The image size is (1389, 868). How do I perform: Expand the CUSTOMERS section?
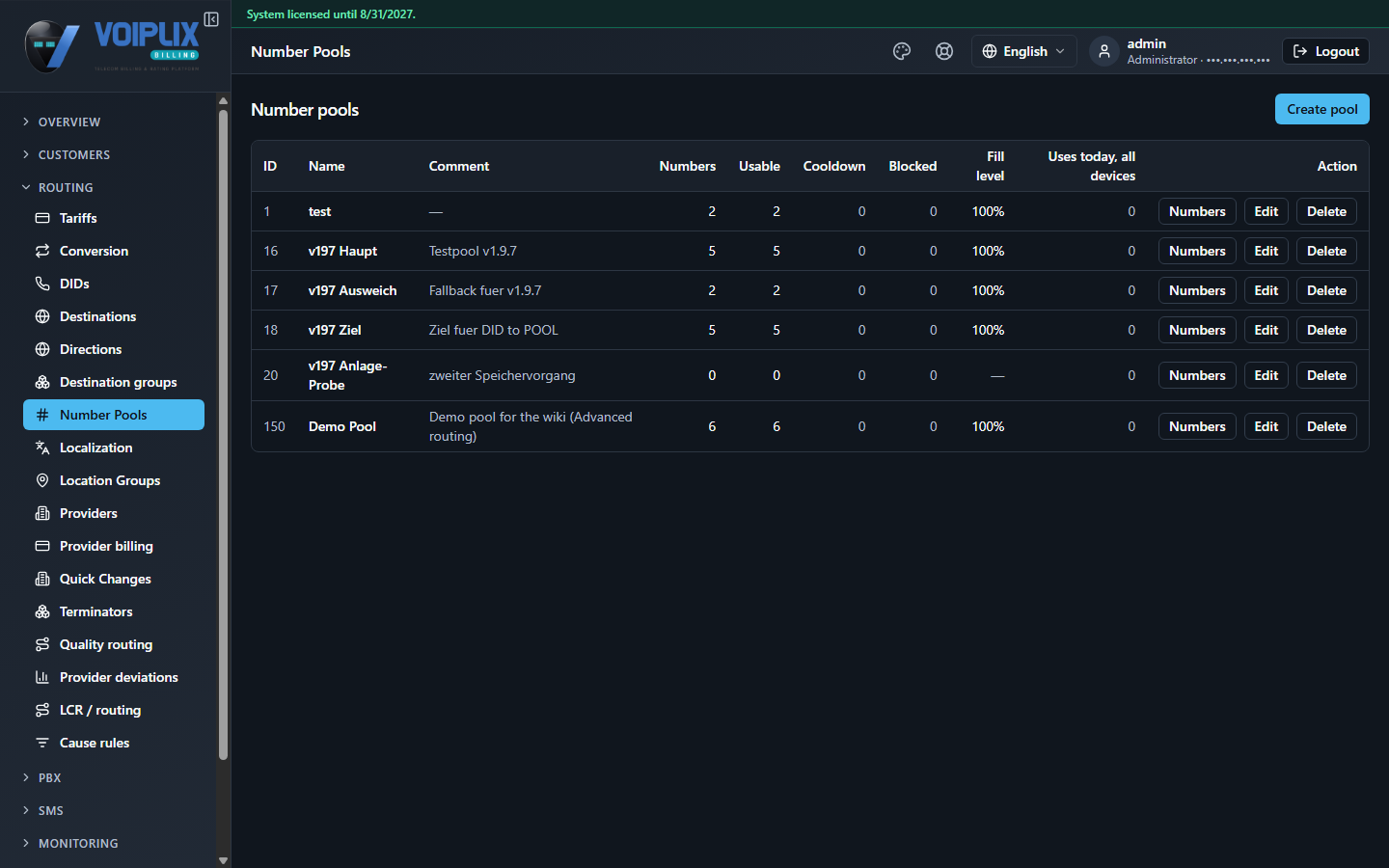click(114, 154)
